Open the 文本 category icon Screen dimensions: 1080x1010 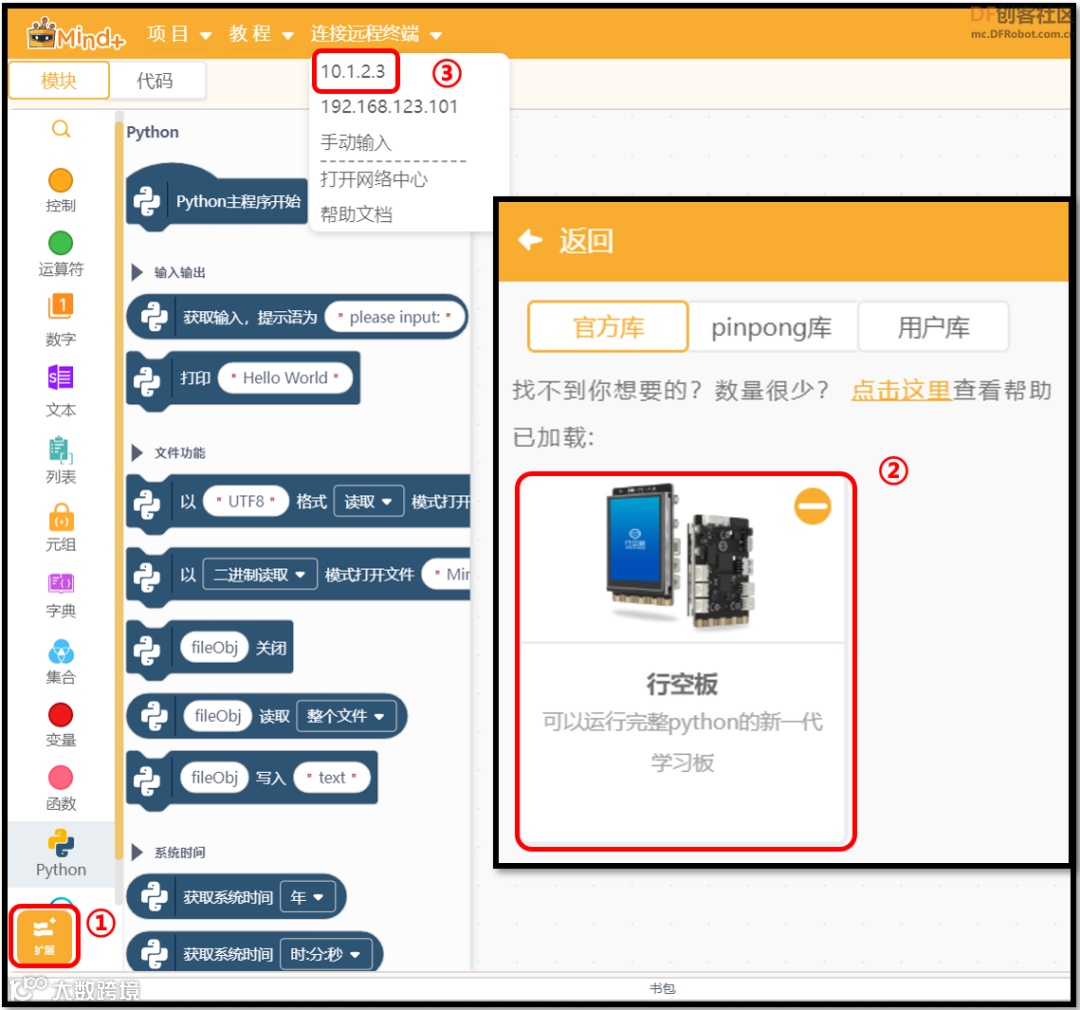coord(61,378)
